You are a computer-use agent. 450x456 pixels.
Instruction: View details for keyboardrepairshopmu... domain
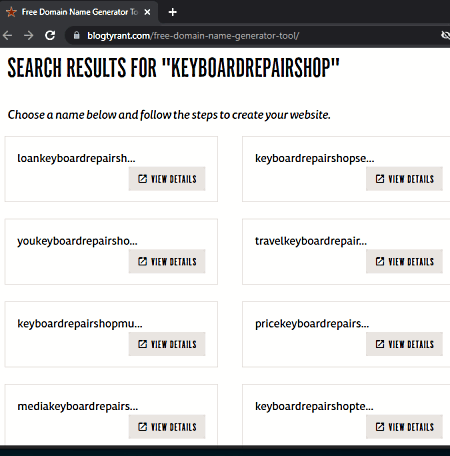pyautogui.click(x=167, y=344)
